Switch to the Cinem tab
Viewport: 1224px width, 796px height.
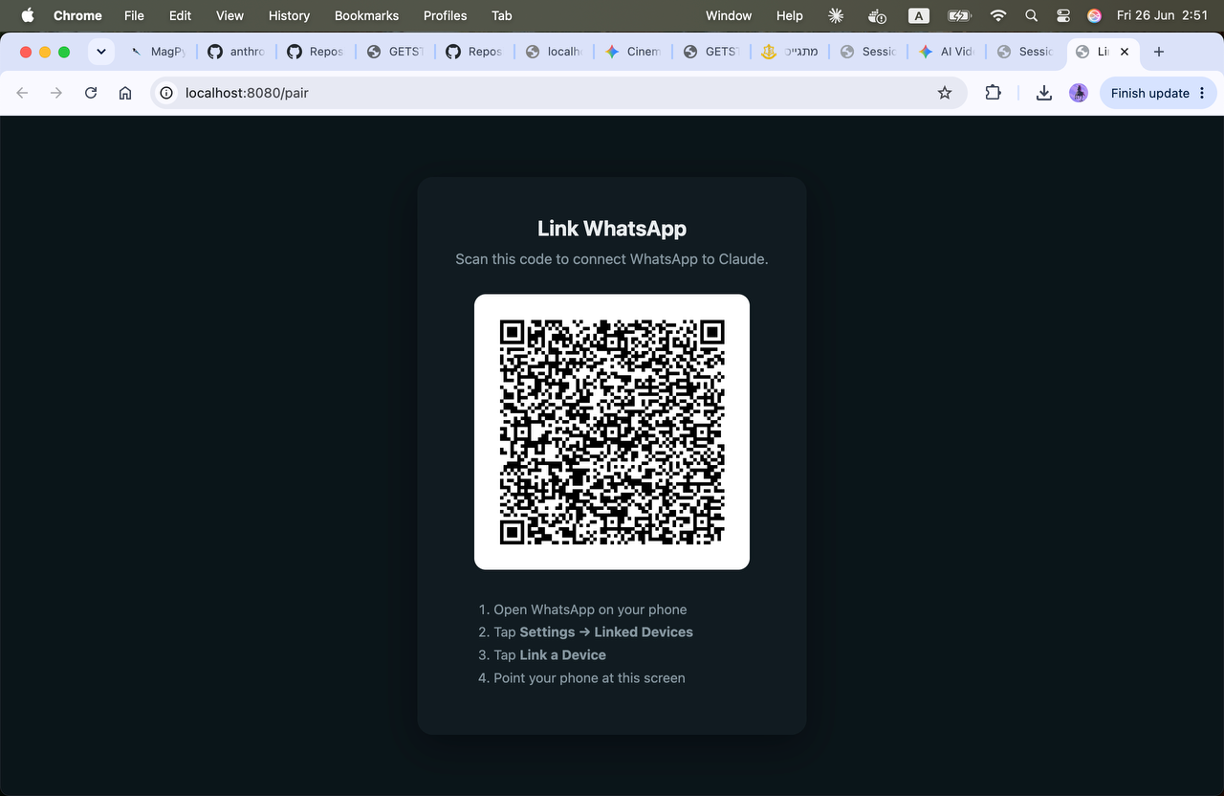[x=633, y=52]
